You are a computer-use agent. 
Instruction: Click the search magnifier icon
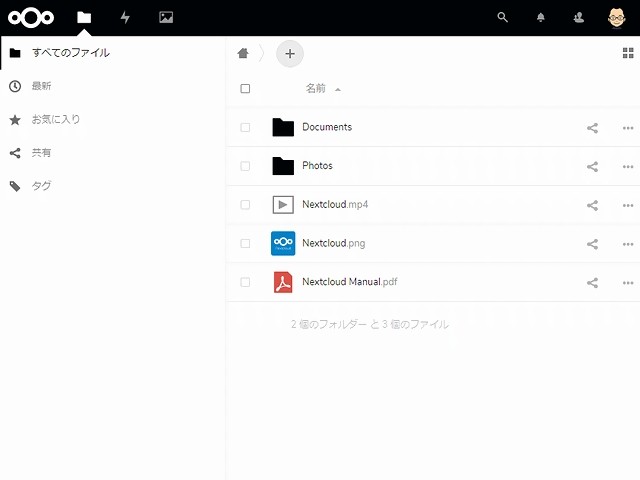[x=502, y=17]
